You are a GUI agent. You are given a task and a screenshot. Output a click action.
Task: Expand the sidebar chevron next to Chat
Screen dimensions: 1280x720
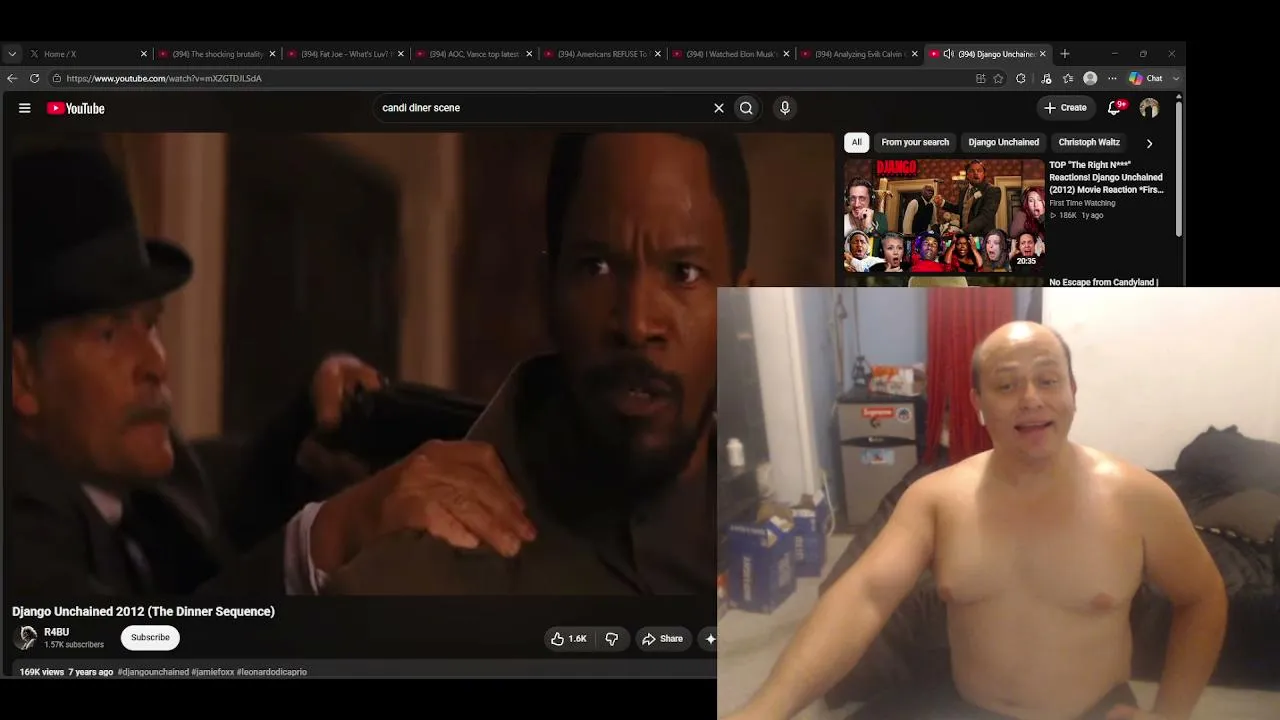[x=1176, y=78]
